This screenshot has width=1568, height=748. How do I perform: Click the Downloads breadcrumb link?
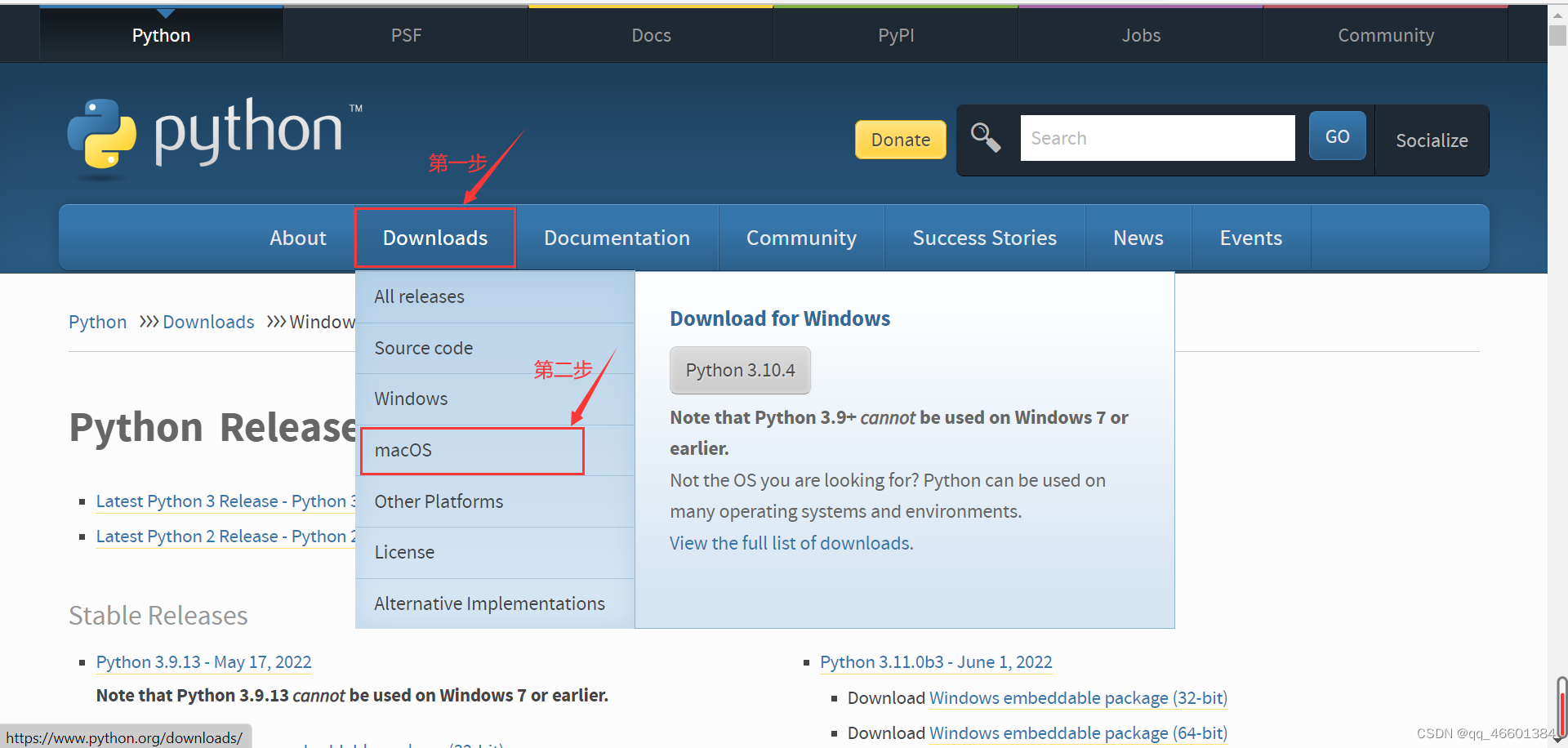208,322
